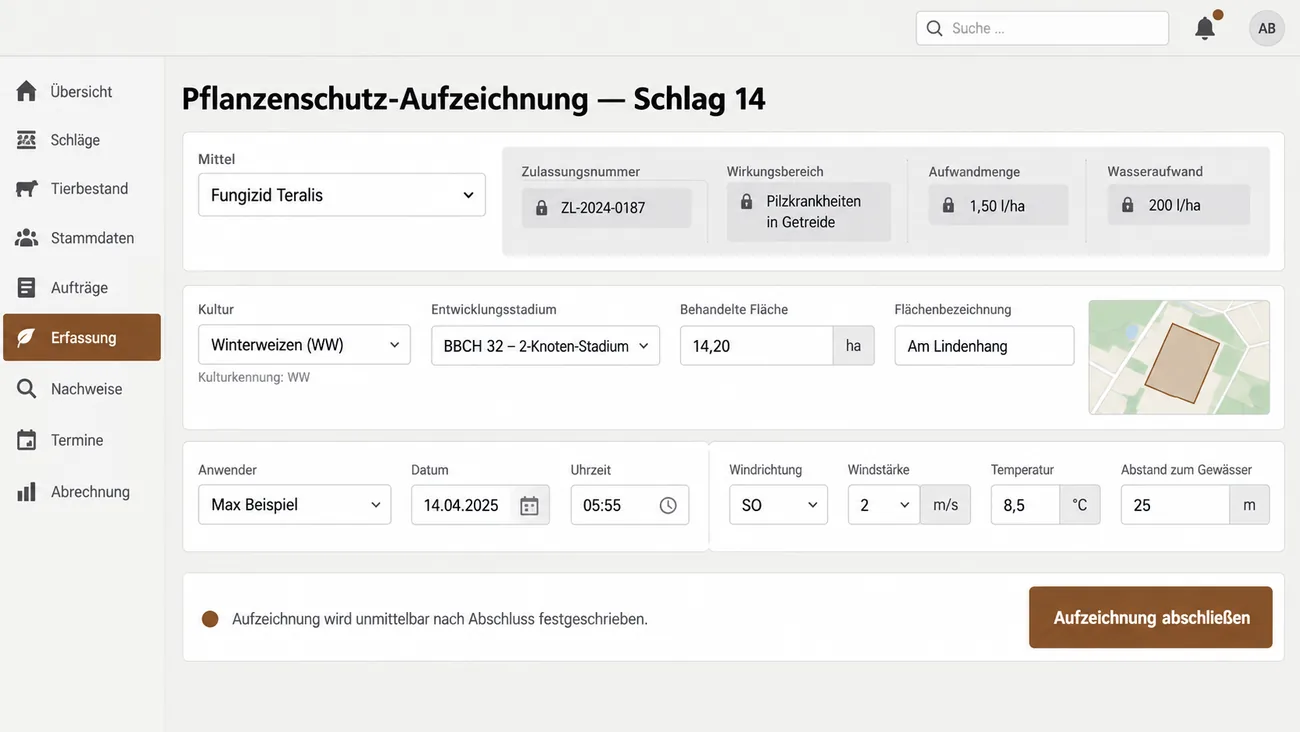Open the Kultur dropdown Winterweizen (WW)
This screenshot has width=1300, height=732.
304,345
